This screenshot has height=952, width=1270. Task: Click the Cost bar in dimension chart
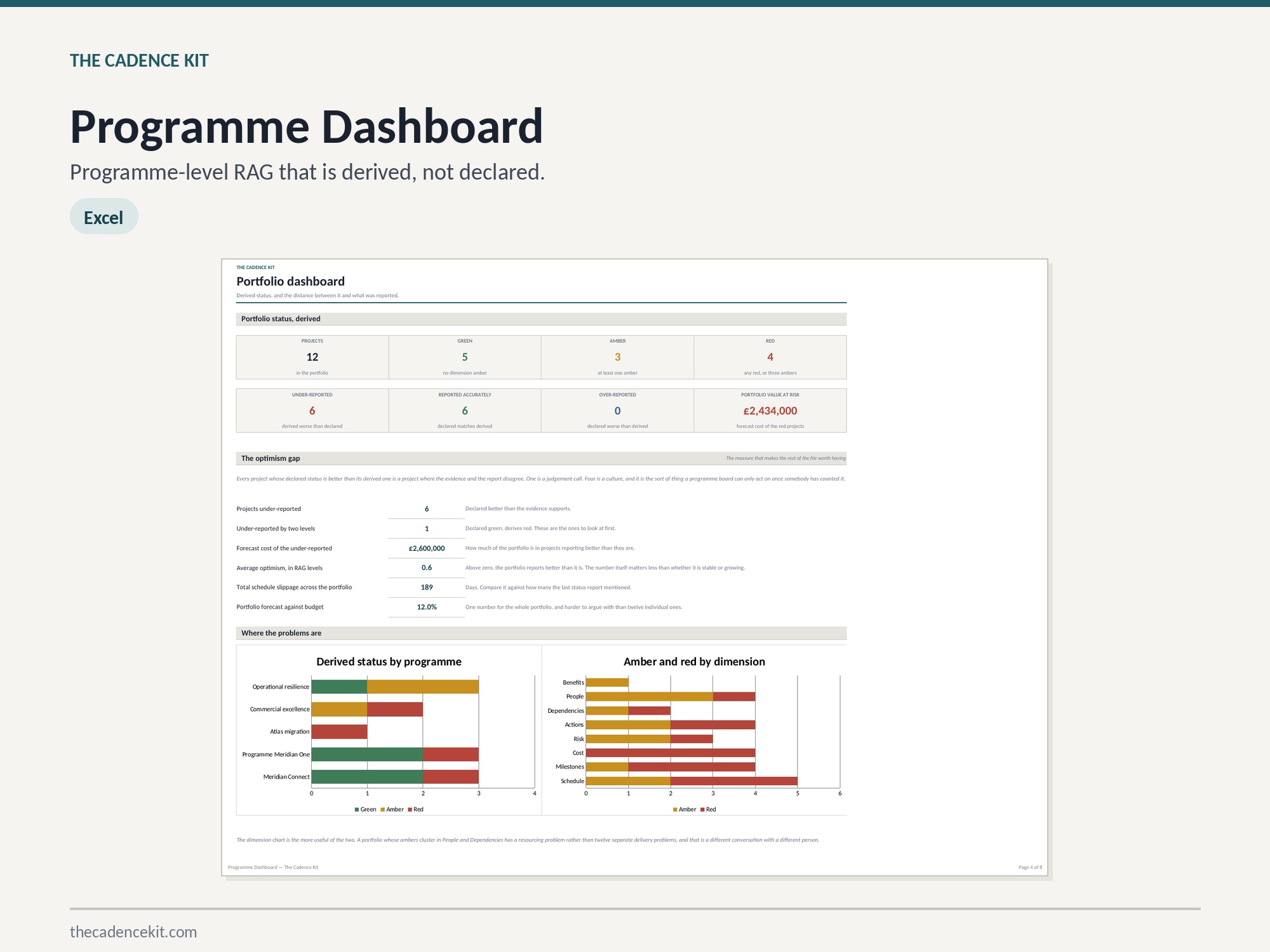coord(671,753)
